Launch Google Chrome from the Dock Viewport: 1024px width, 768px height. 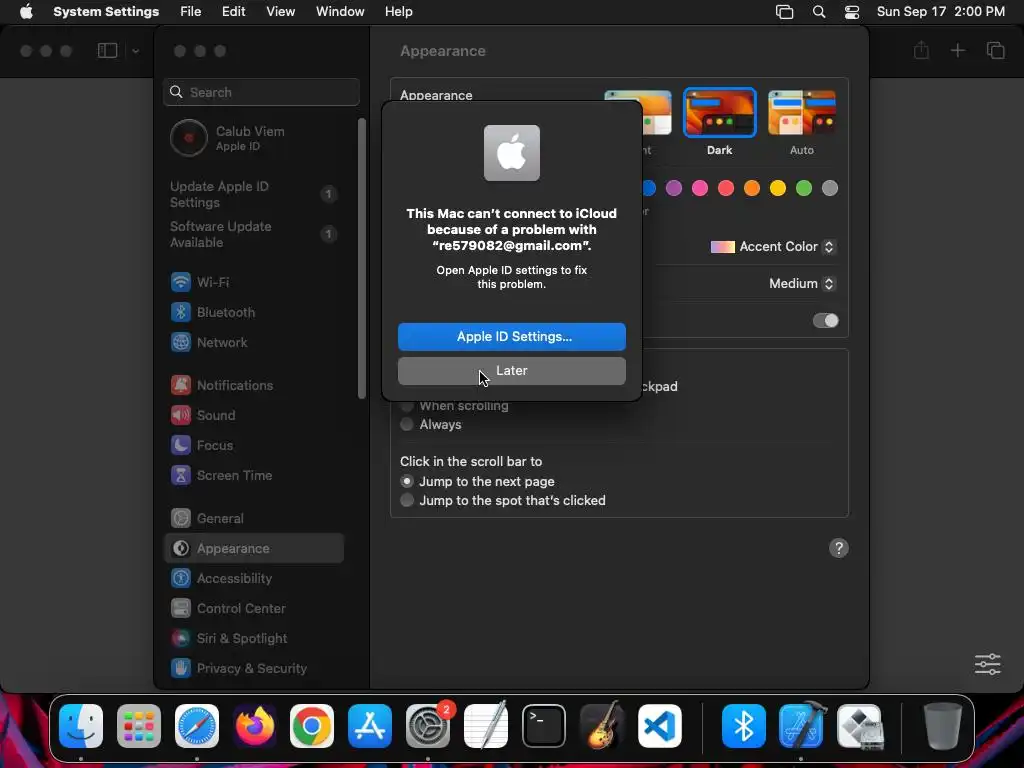pos(312,726)
